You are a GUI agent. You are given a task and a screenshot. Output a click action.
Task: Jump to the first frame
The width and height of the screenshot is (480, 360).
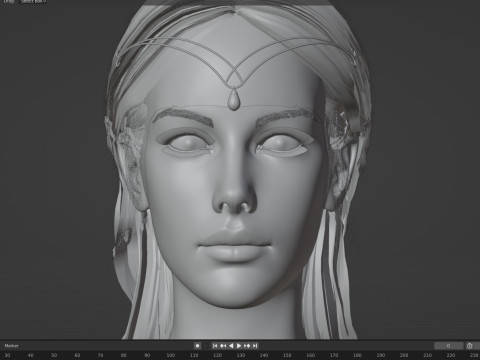[x=215, y=346]
